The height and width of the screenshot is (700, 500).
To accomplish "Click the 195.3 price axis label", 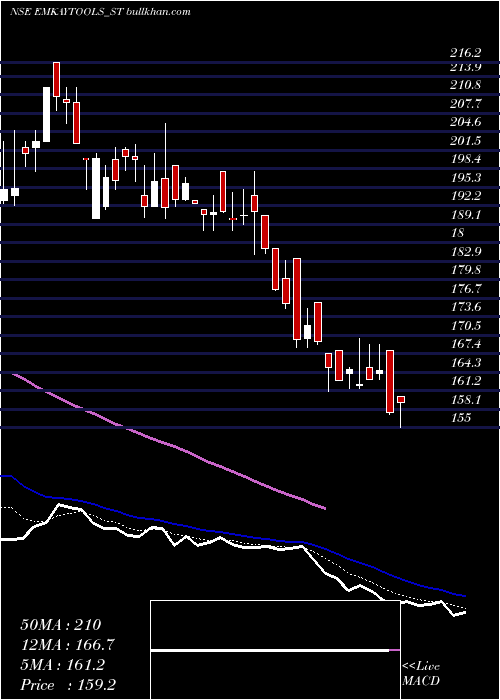I will point(466,178).
